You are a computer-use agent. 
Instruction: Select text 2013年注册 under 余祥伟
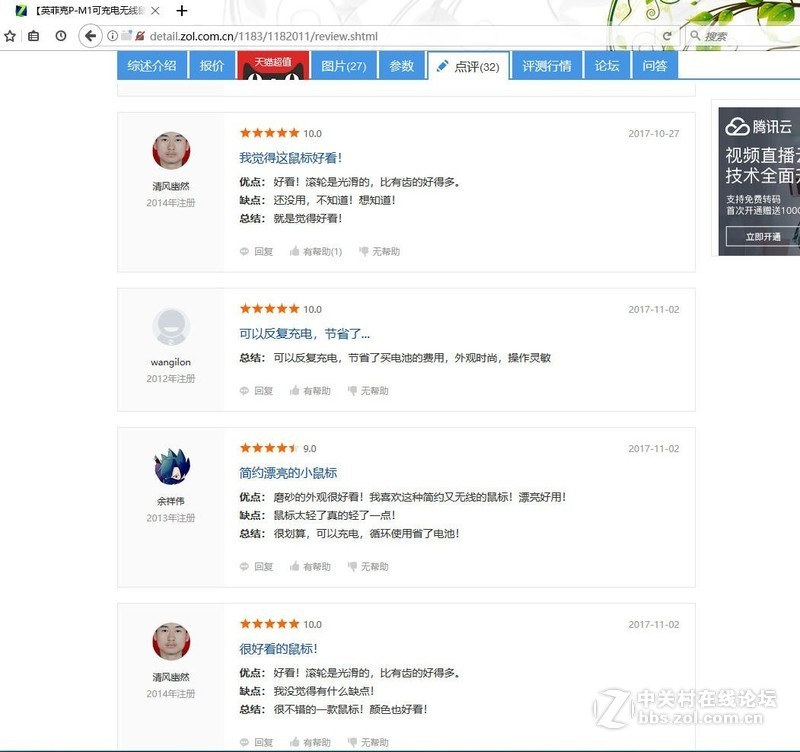pyautogui.click(x=171, y=518)
